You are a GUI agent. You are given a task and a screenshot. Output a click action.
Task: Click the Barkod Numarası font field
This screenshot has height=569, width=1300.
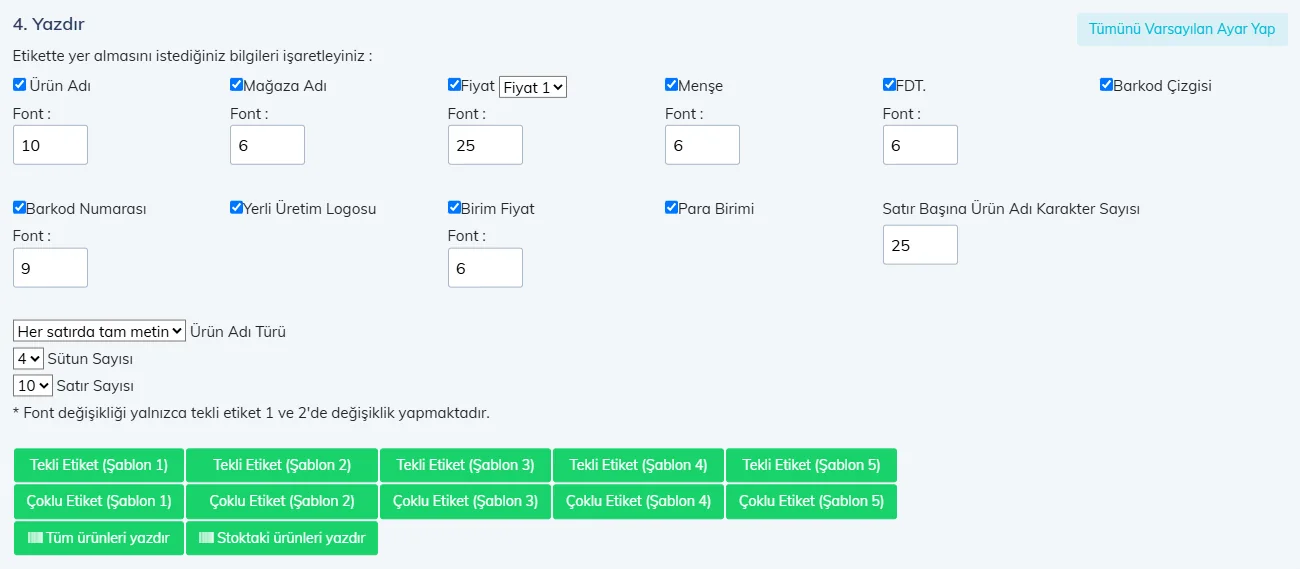[50, 268]
